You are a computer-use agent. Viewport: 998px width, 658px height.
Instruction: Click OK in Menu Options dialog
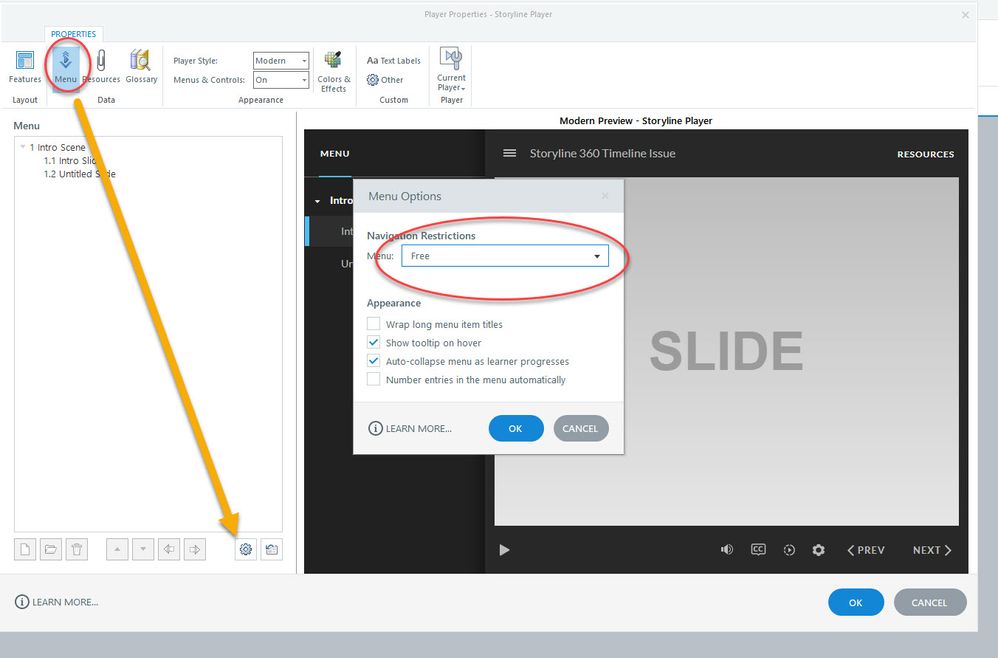[x=516, y=428]
